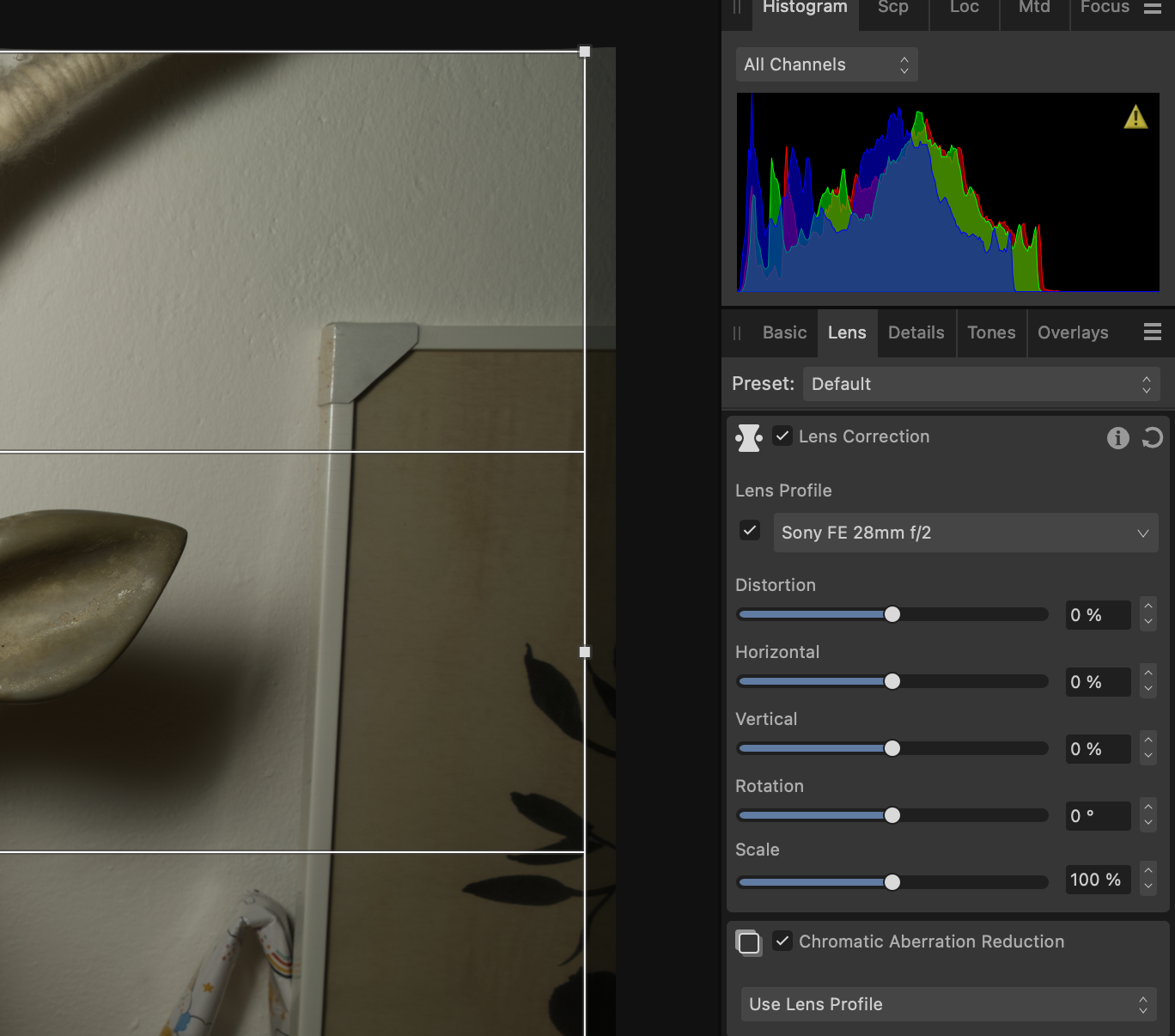Image resolution: width=1175 pixels, height=1036 pixels.
Task: Open the Sony FE 28mm f/2 lens dropdown
Action: coord(965,533)
